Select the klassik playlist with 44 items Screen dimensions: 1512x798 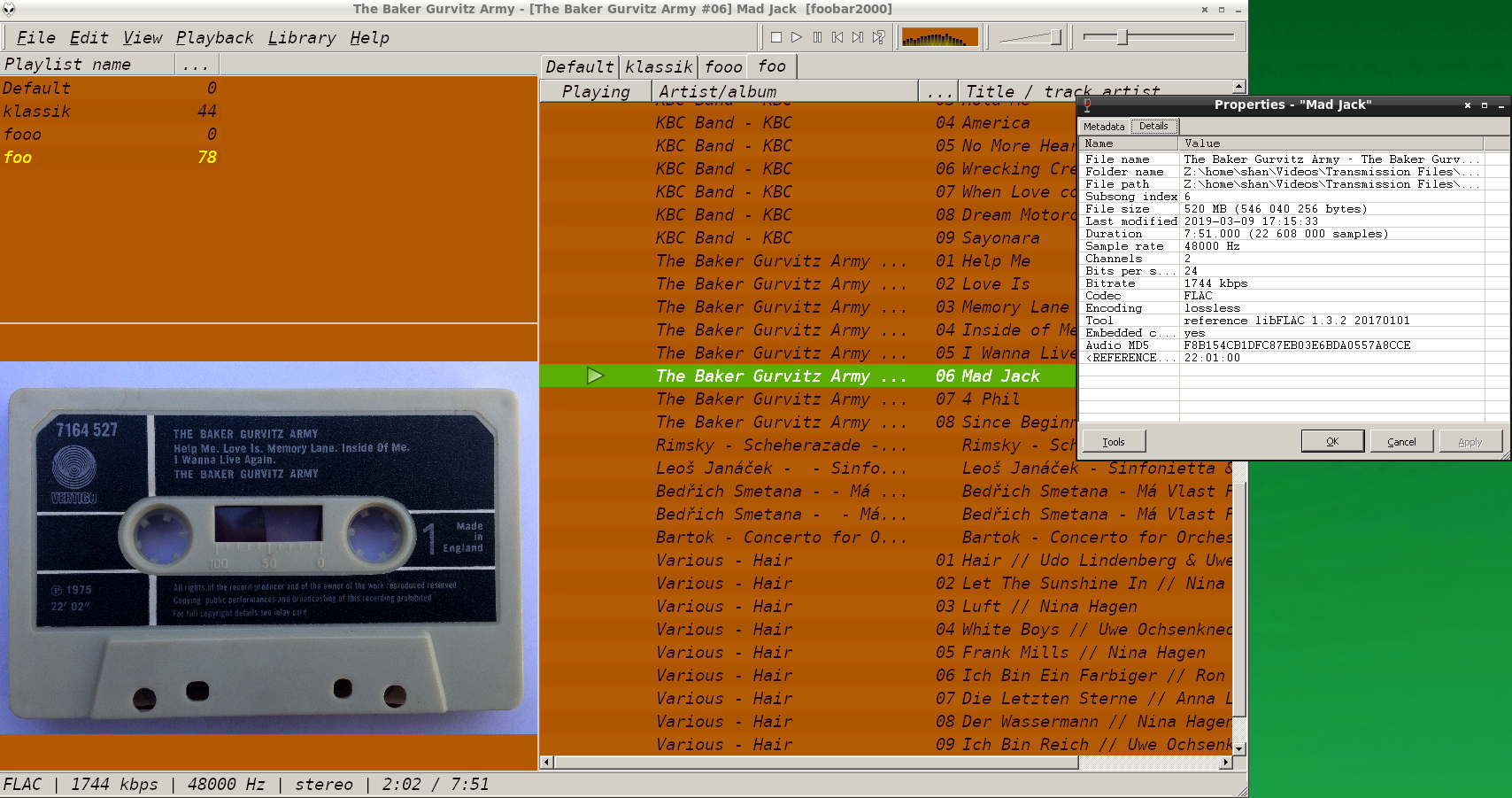point(110,112)
